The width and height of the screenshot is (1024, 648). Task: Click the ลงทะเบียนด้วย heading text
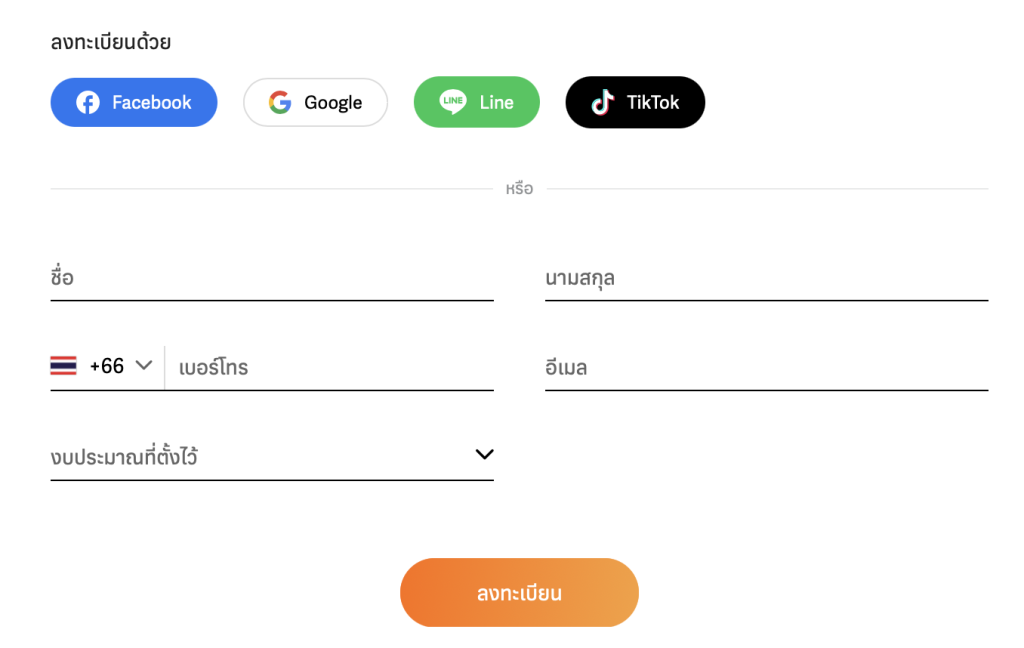[111, 42]
